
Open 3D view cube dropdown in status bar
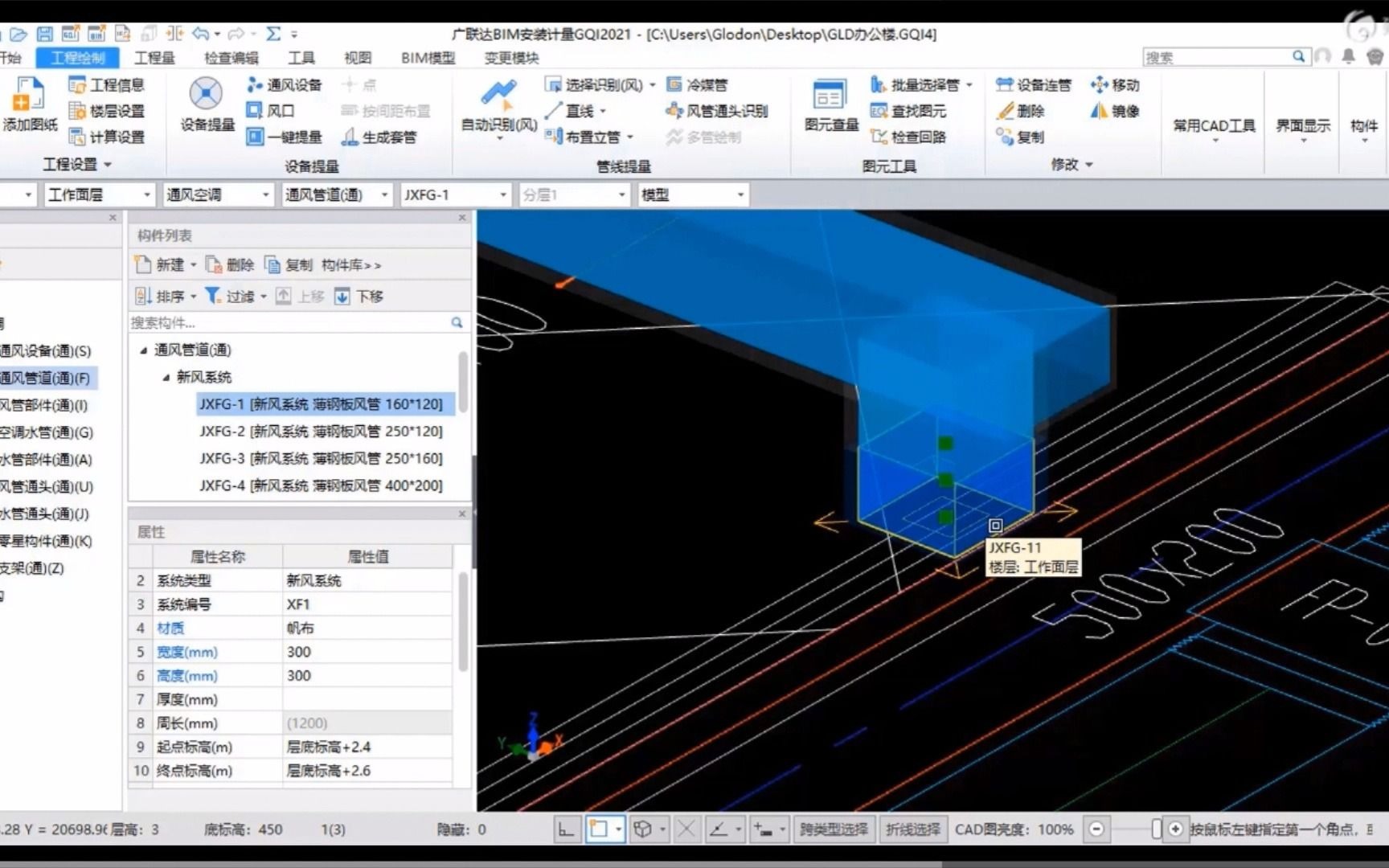coord(662,829)
